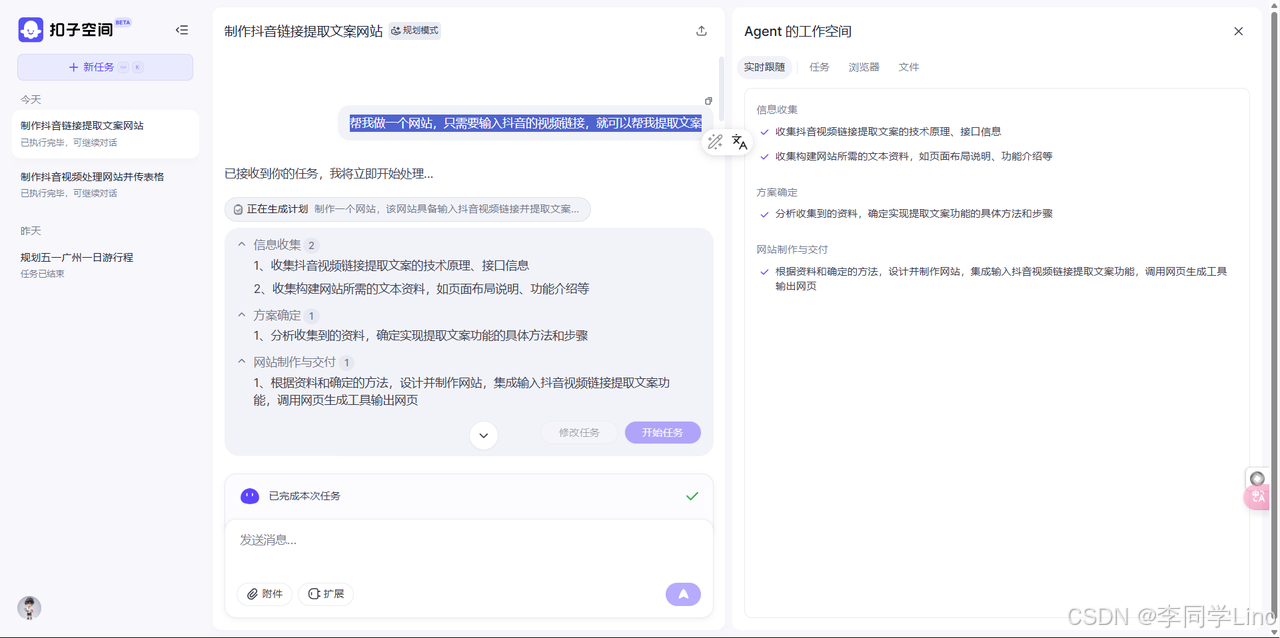Click the 已接收到你的任务 reply text
Viewport: 1280px width, 638px height.
point(329,173)
